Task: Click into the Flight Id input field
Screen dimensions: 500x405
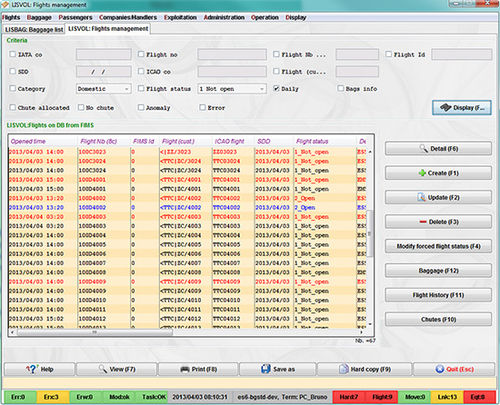Action: [x=462, y=54]
